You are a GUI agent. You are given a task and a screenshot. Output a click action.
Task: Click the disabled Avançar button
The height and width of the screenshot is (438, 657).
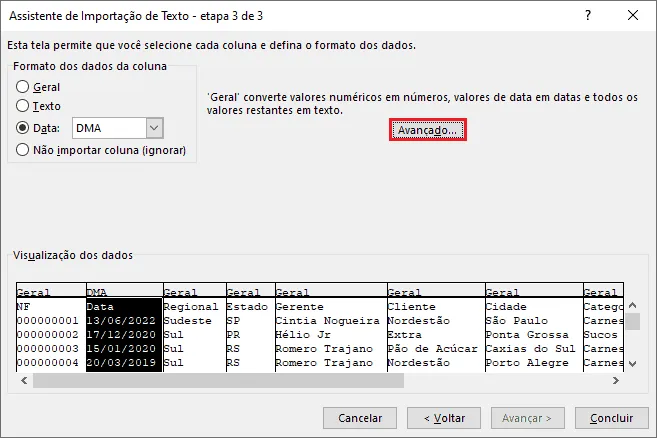528,418
